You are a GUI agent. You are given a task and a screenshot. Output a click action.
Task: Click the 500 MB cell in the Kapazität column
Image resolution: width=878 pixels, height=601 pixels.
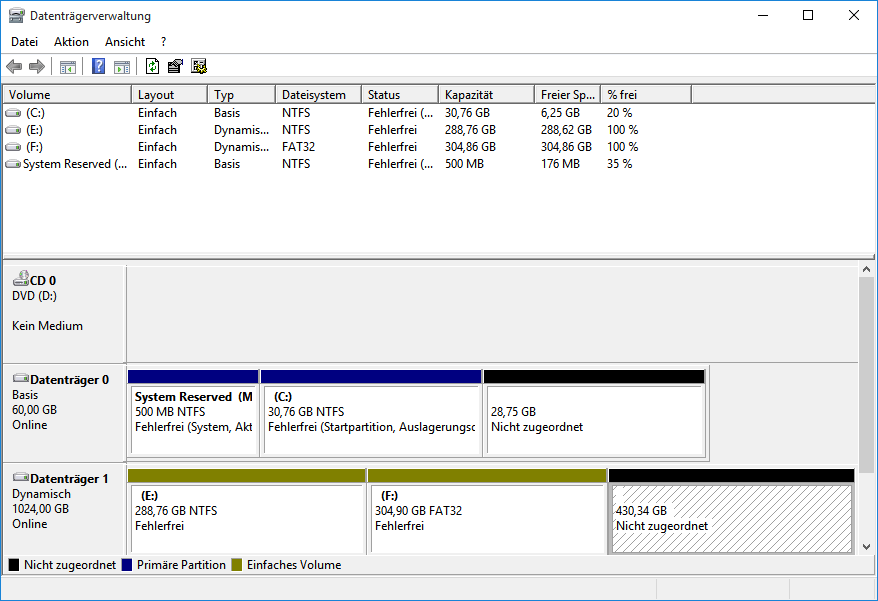(x=464, y=164)
